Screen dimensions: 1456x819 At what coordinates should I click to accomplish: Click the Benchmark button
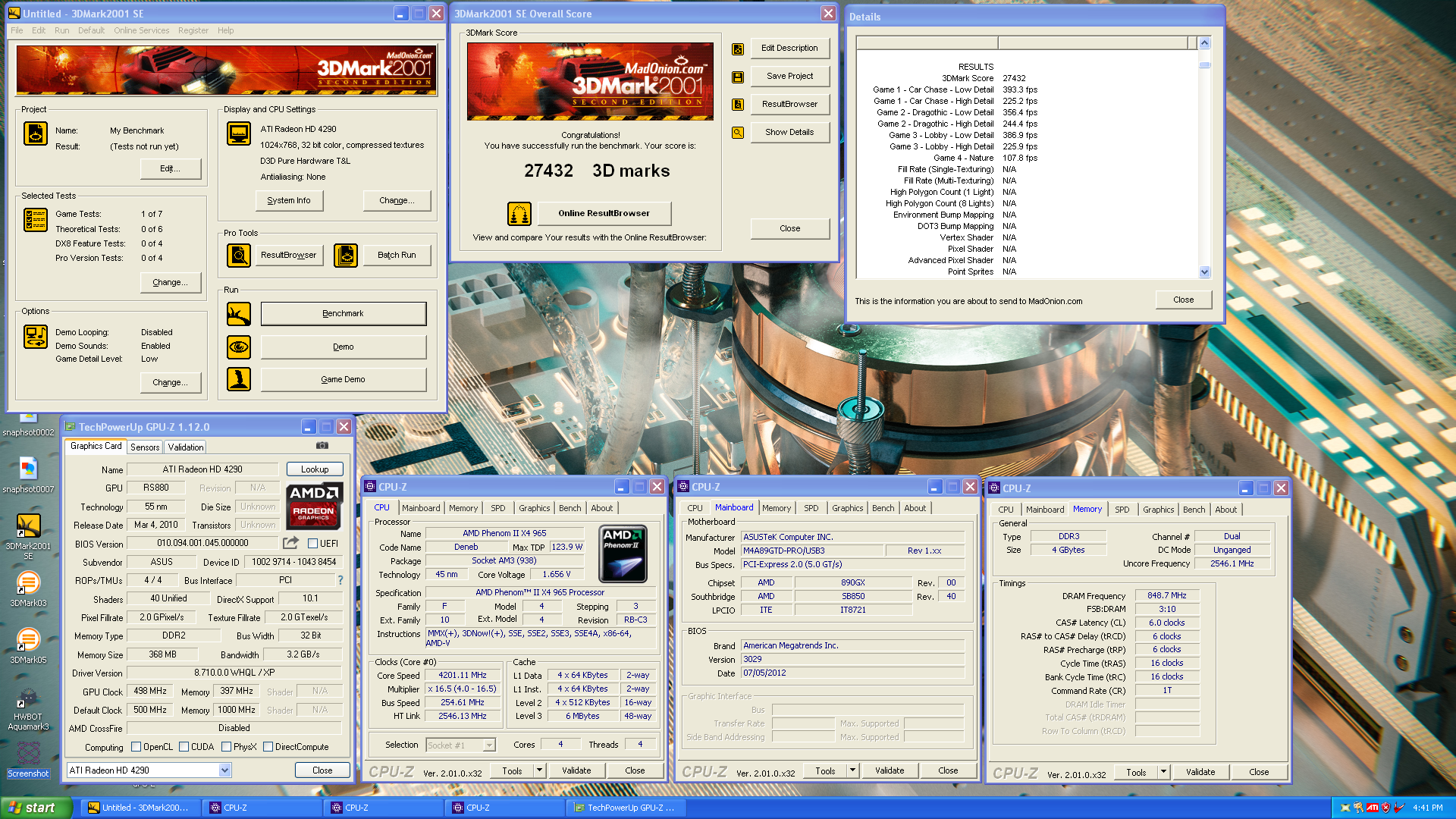[343, 314]
